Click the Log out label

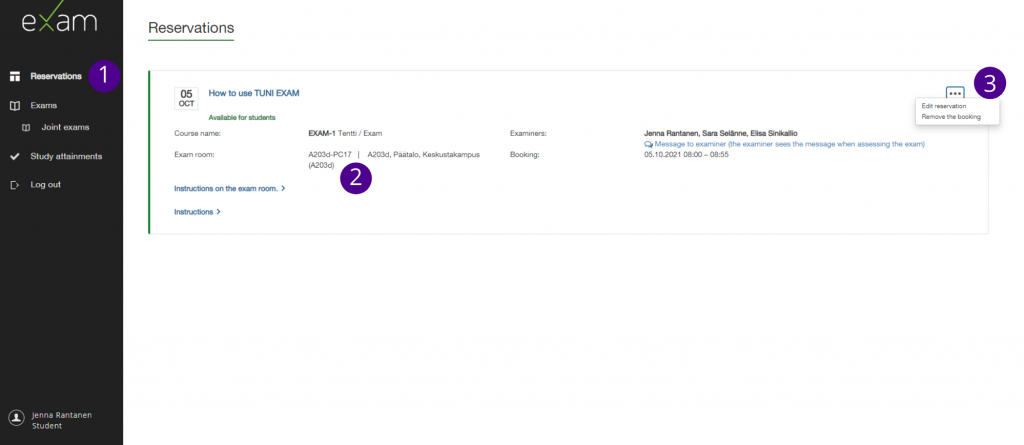coord(46,185)
